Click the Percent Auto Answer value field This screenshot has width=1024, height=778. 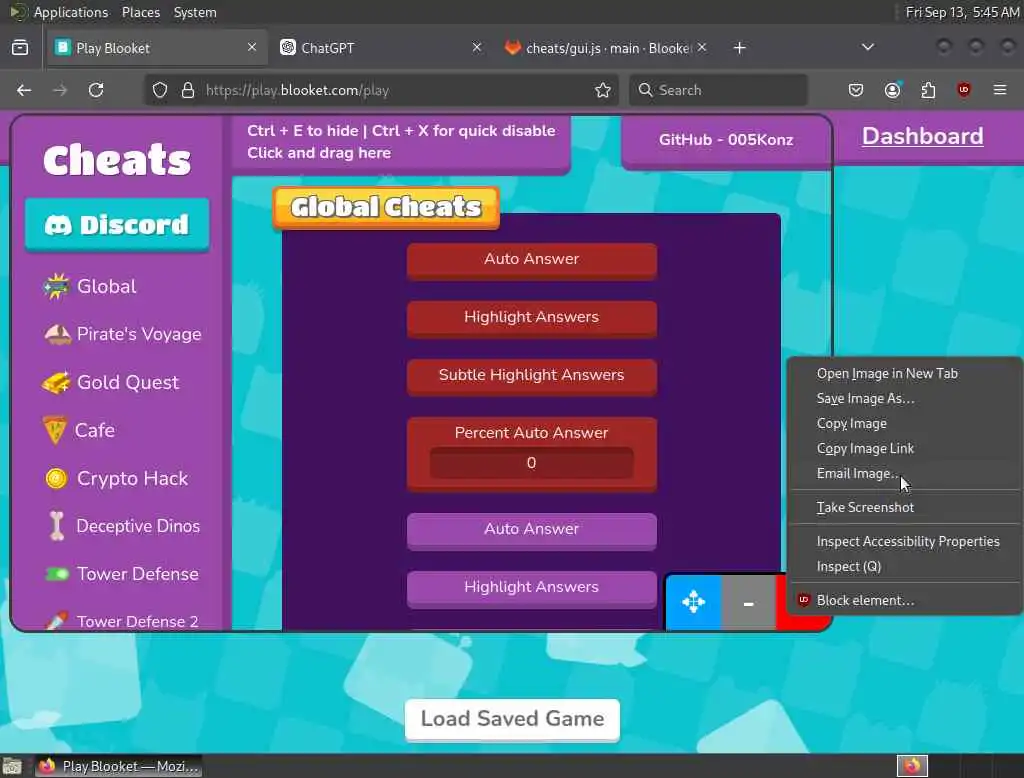point(532,462)
